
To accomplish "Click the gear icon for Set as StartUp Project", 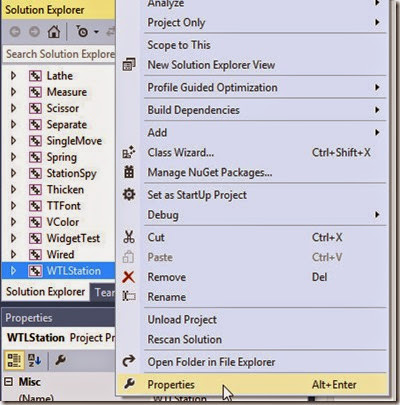I will pos(129,194).
